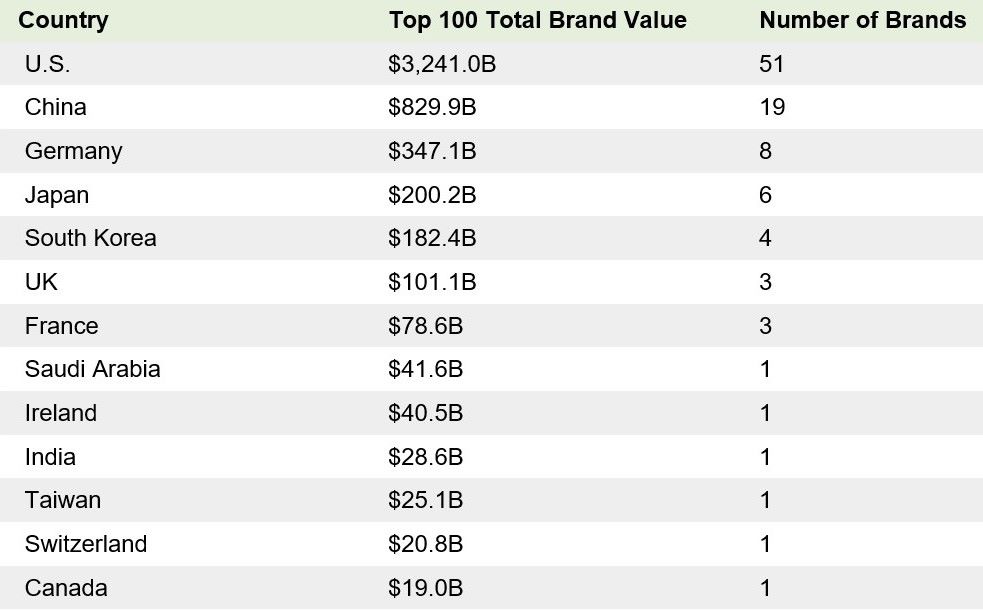Viewport: 983px width, 611px height.
Task: Click the Number of Brands header
Action: pos(863,20)
